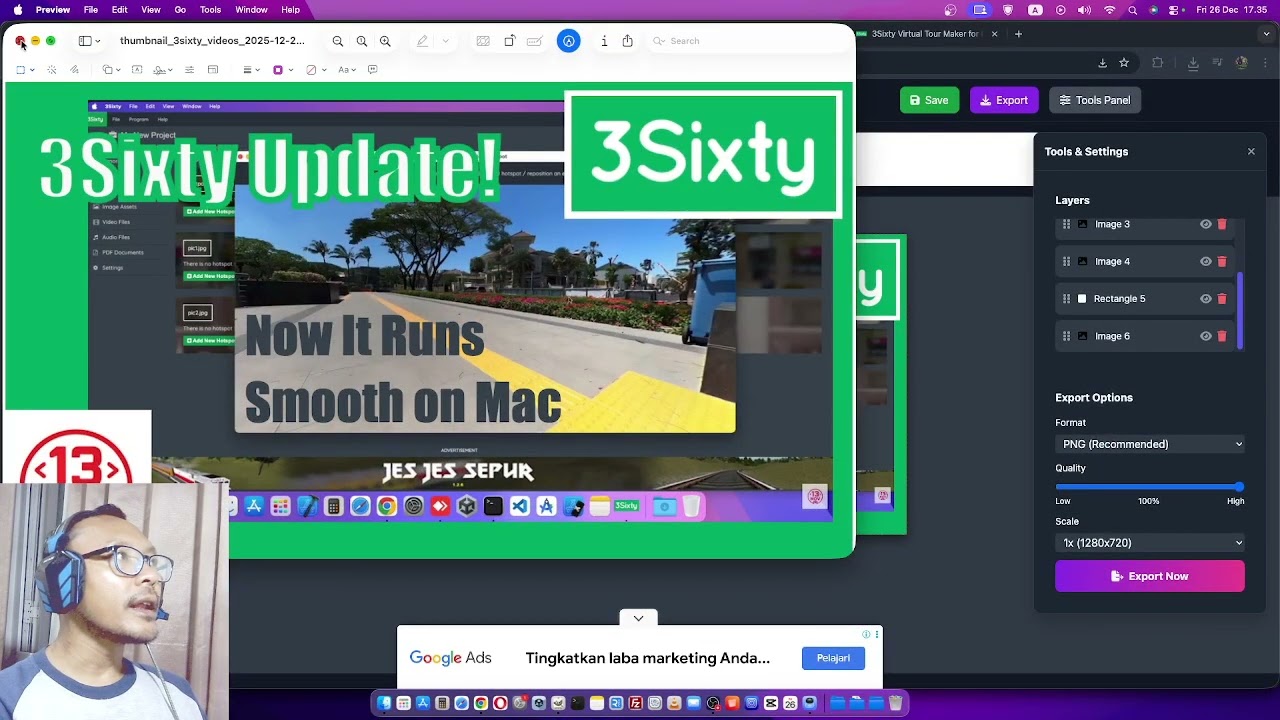Hide the Image 6 layer
Viewport: 1280px width, 720px height.
pos(1205,336)
